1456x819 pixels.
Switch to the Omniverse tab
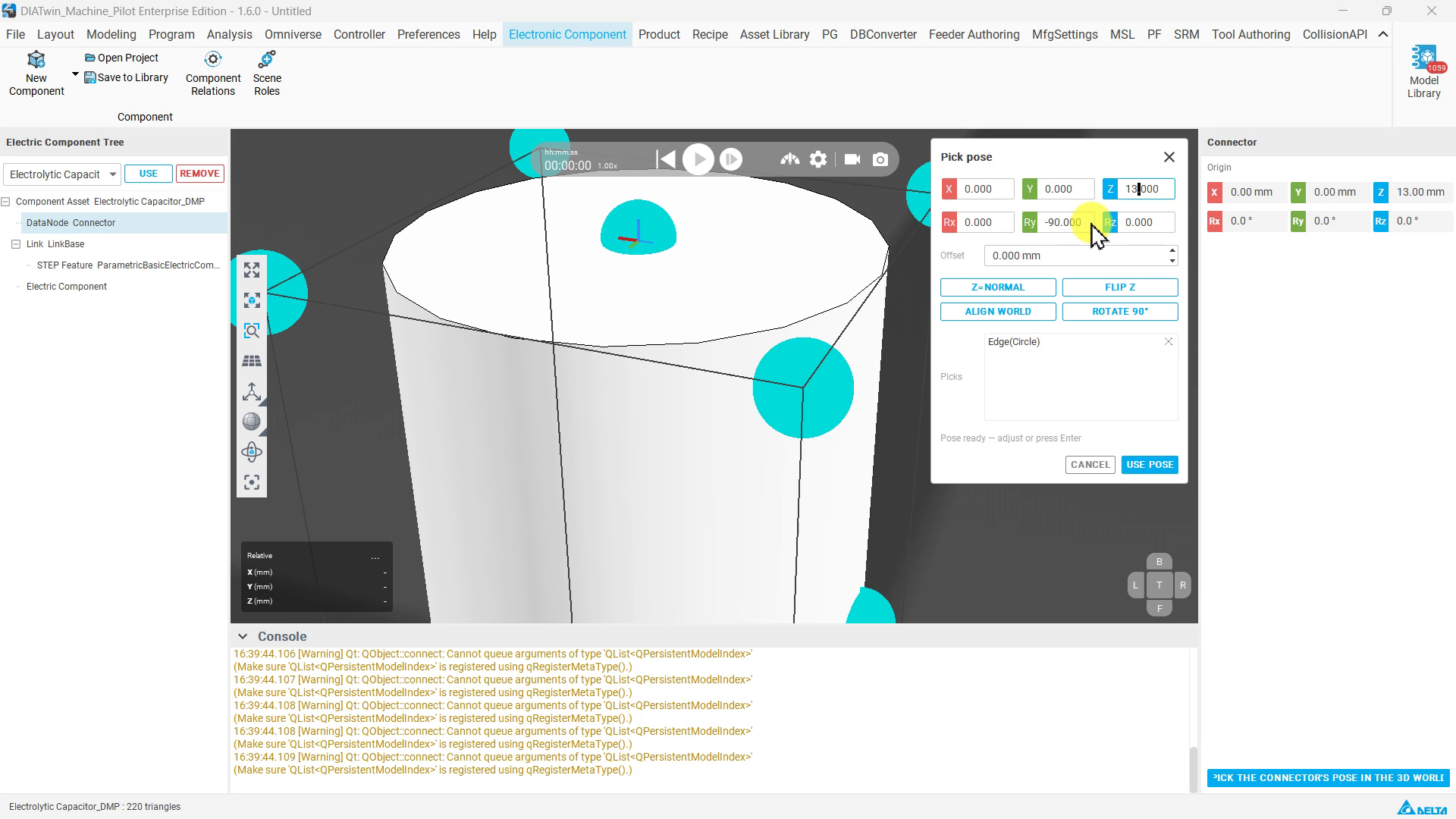pos(293,34)
